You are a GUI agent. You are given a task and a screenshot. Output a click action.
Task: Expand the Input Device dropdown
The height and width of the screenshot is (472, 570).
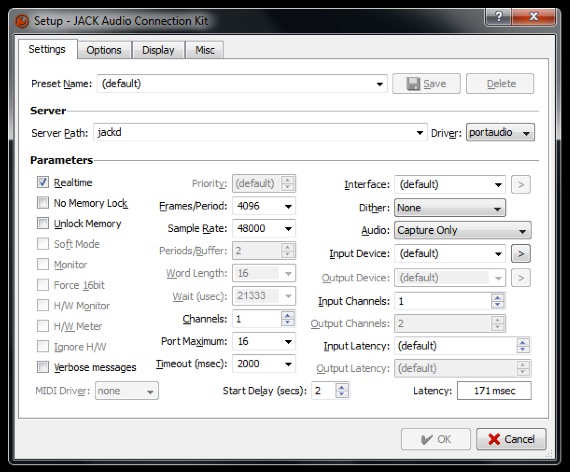tap(450, 253)
